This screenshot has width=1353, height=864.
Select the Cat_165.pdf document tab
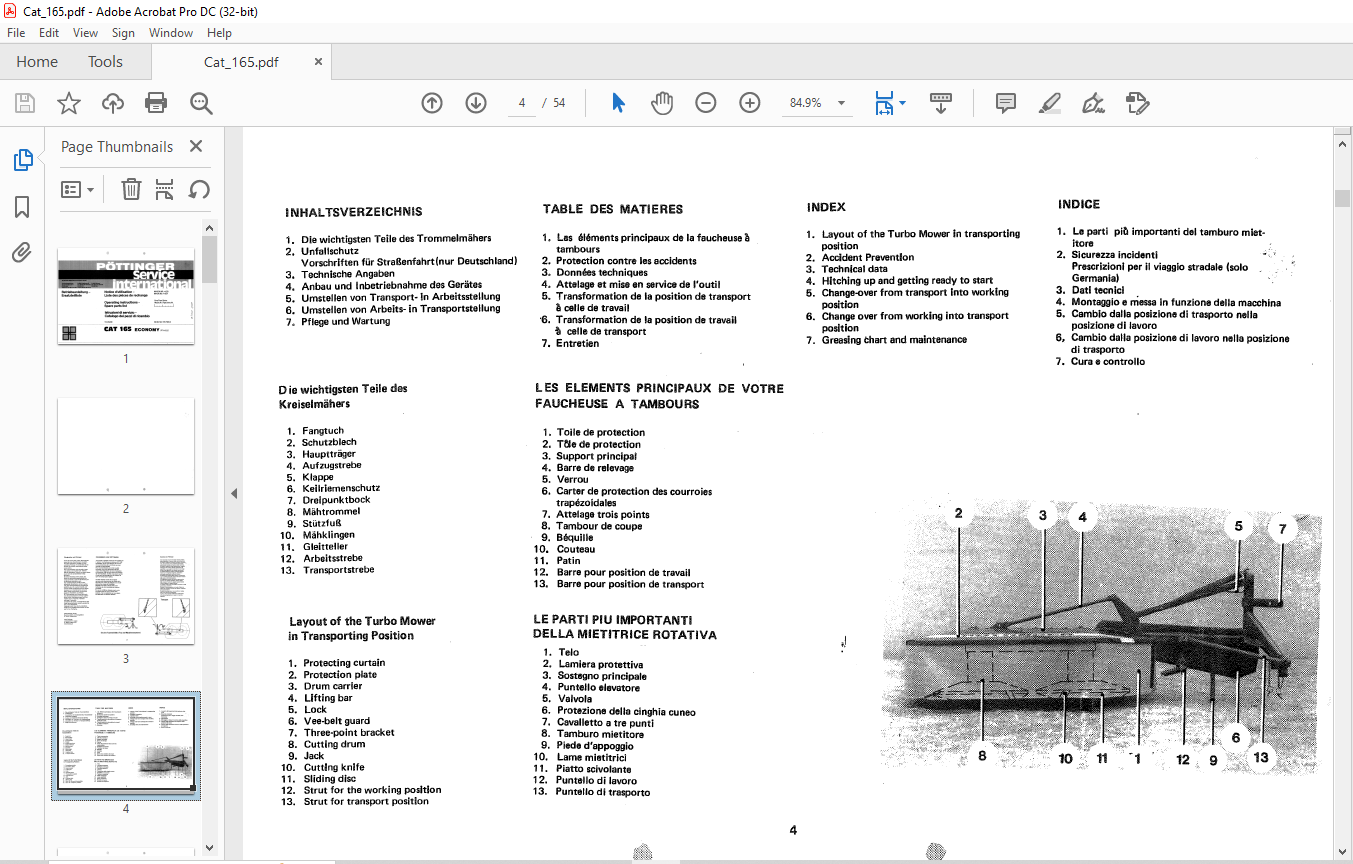click(241, 62)
